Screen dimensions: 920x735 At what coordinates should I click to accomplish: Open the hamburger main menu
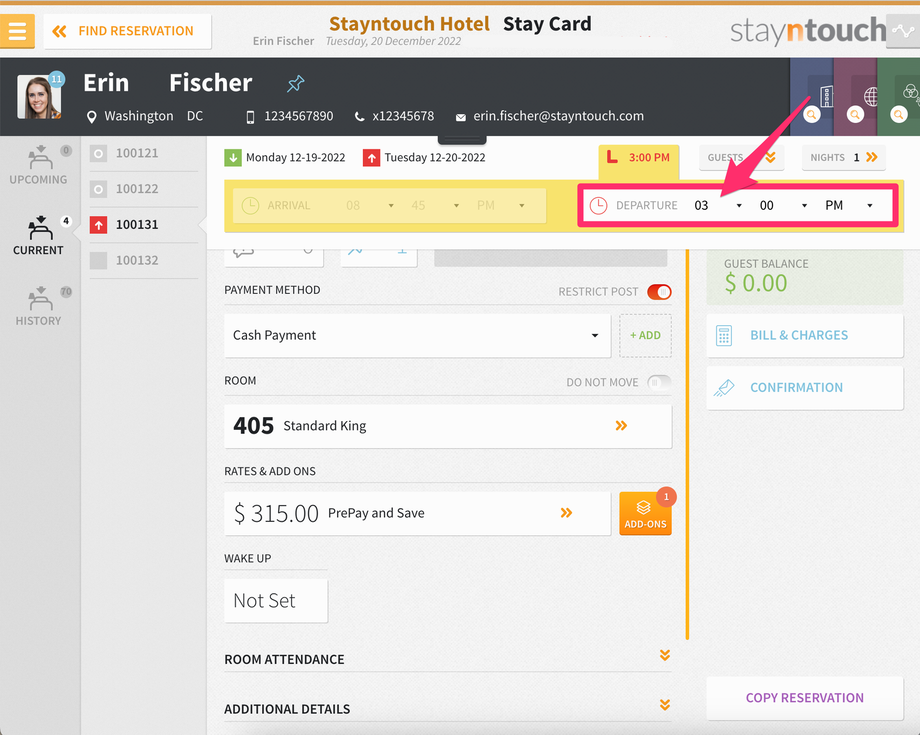[17, 31]
